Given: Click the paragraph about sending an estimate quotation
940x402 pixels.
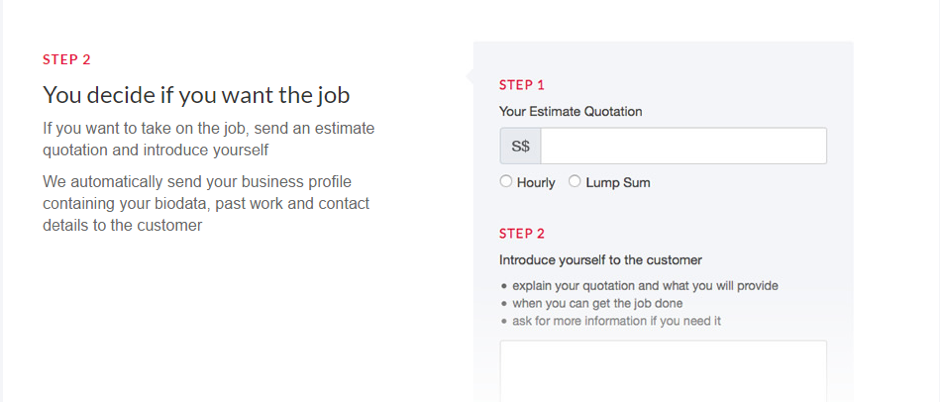Looking at the screenshot, I should click(x=209, y=139).
